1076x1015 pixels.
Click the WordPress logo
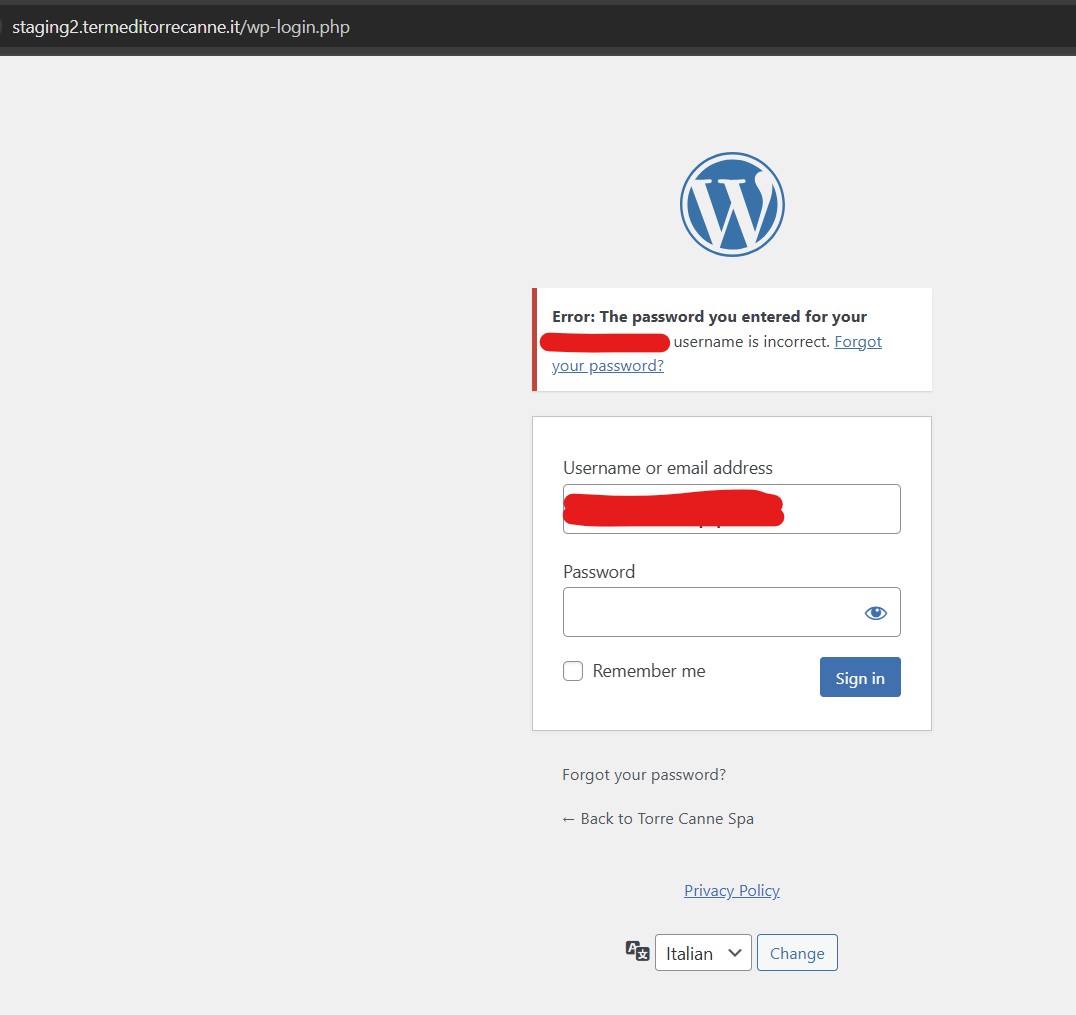click(x=732, y=205)
